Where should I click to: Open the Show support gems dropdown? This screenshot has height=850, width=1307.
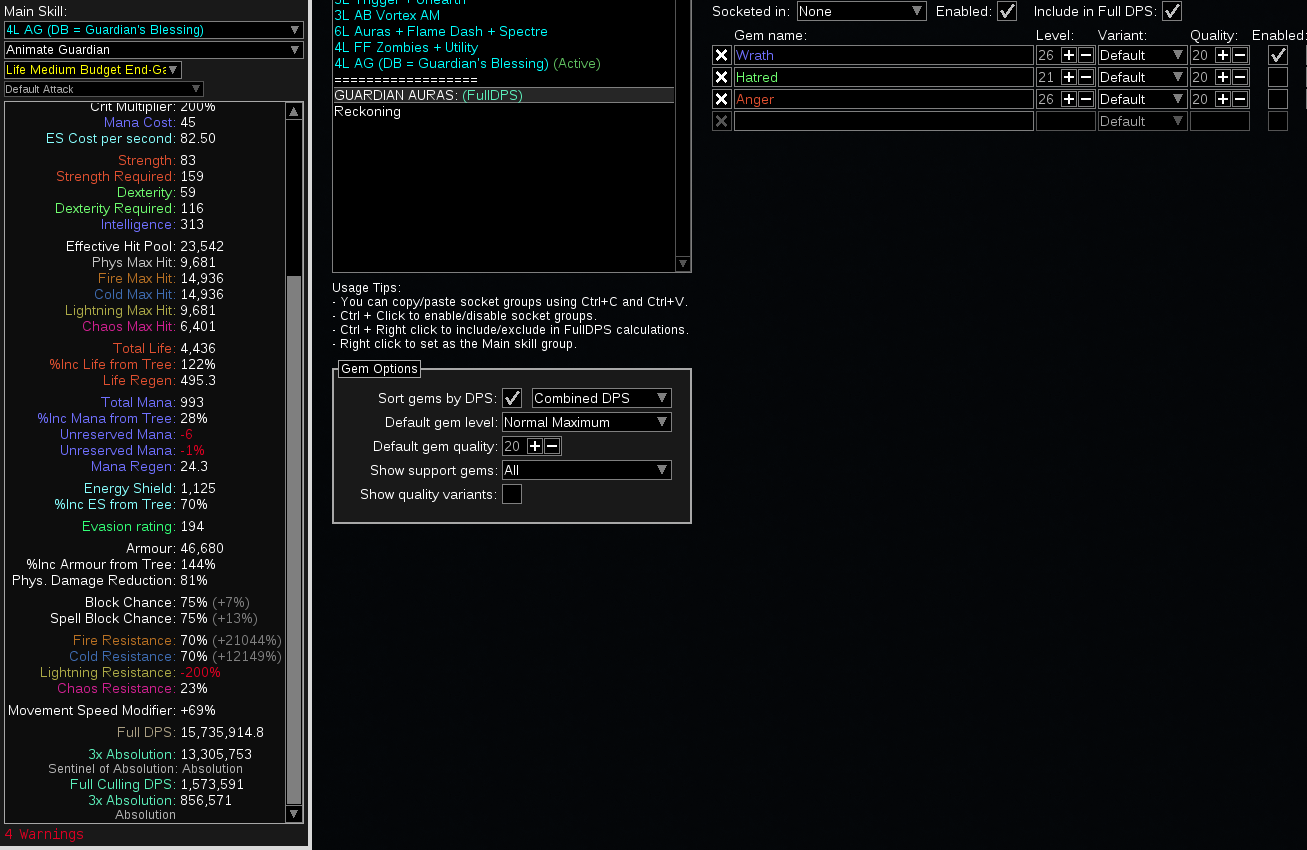[586, 469]
